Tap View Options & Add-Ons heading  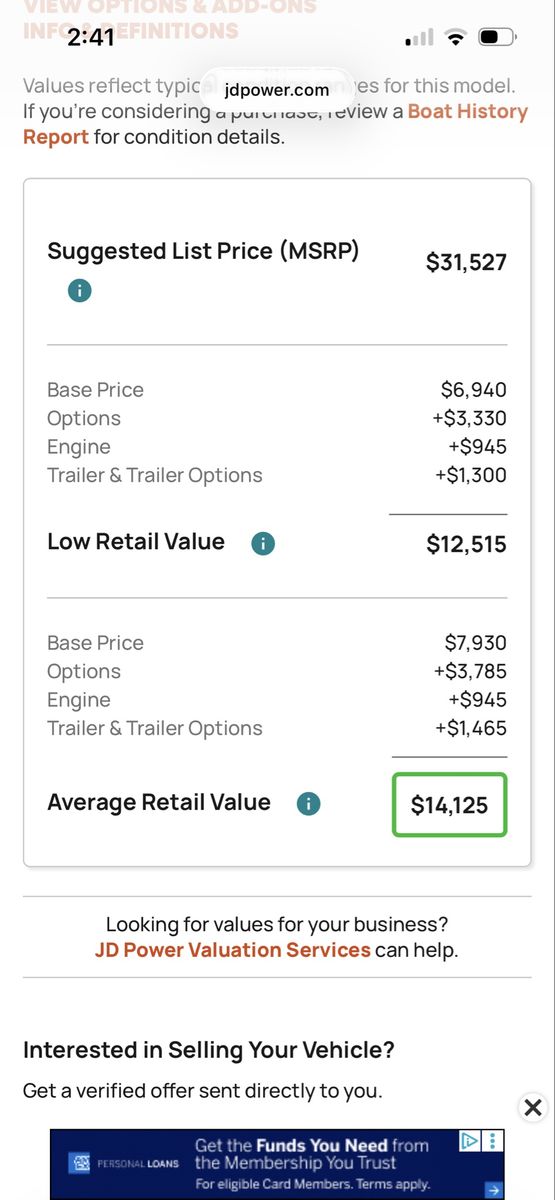click(170, 8)
